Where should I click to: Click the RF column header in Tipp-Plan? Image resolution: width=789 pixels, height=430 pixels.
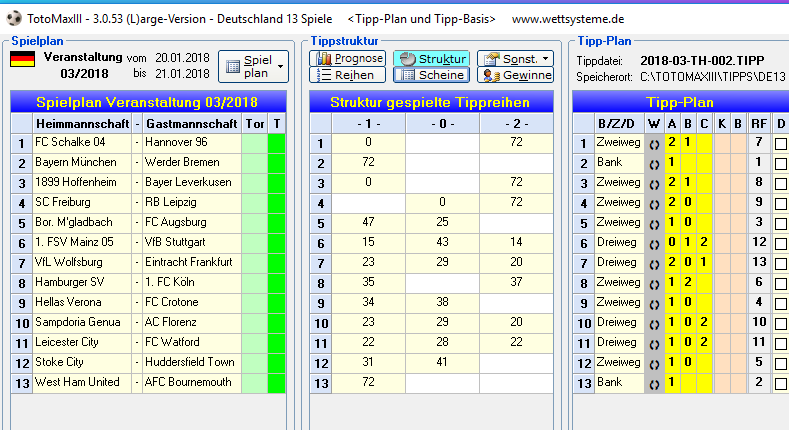pos(759,124)
